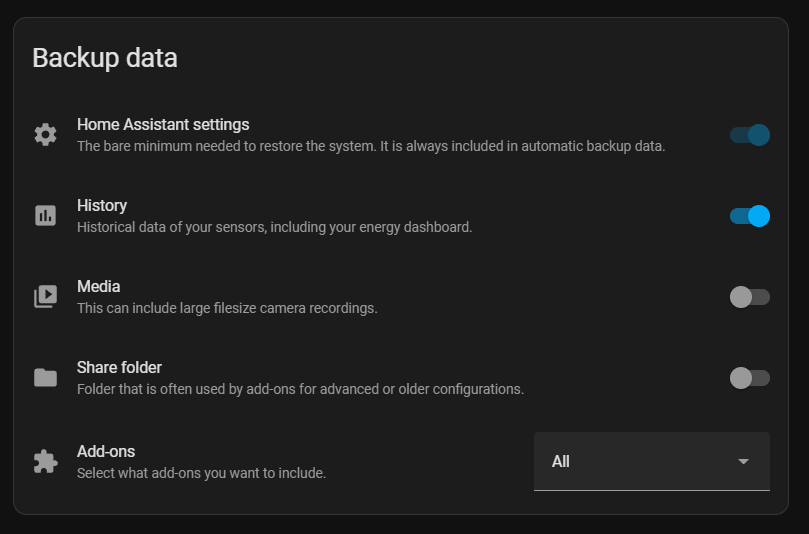Turn on the Share folder toggle
Viewport: 809px width, 534px height.
pos(749,378)
